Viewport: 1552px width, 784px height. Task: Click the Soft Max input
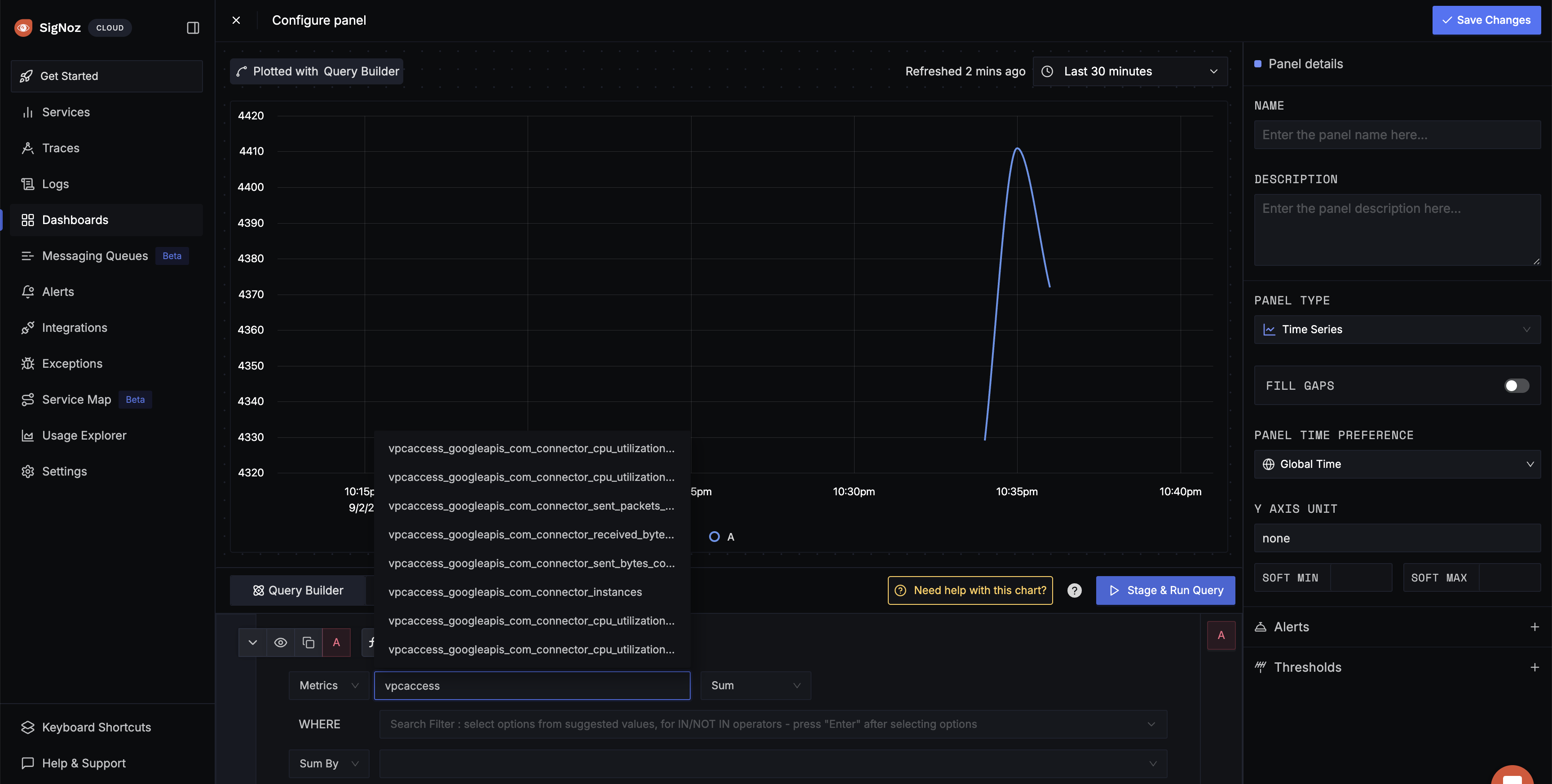click(1509, 578)
